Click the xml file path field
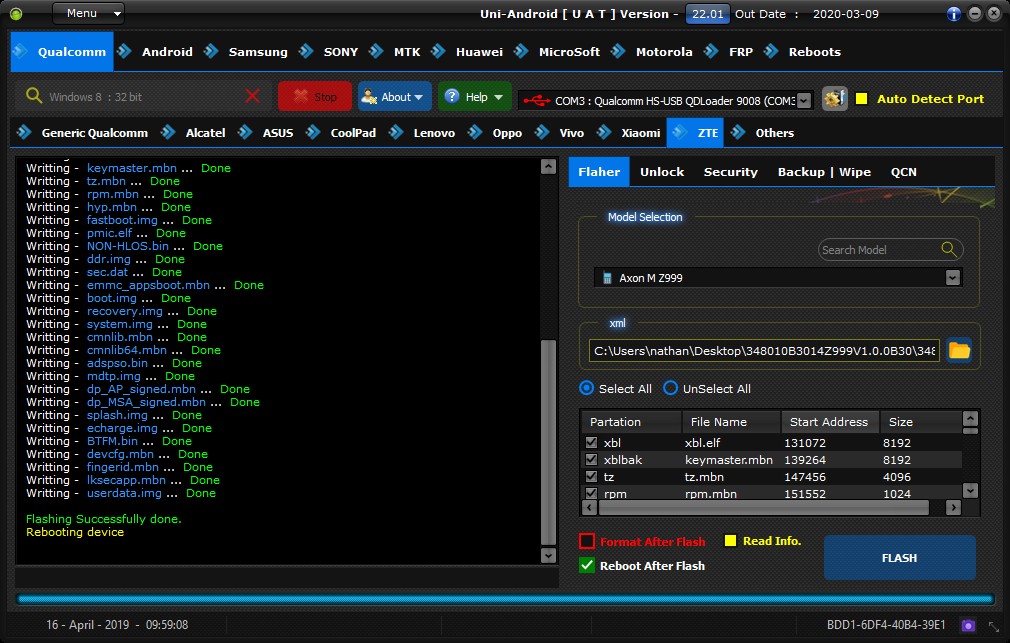1010x643 pixels. click(764, 351)
